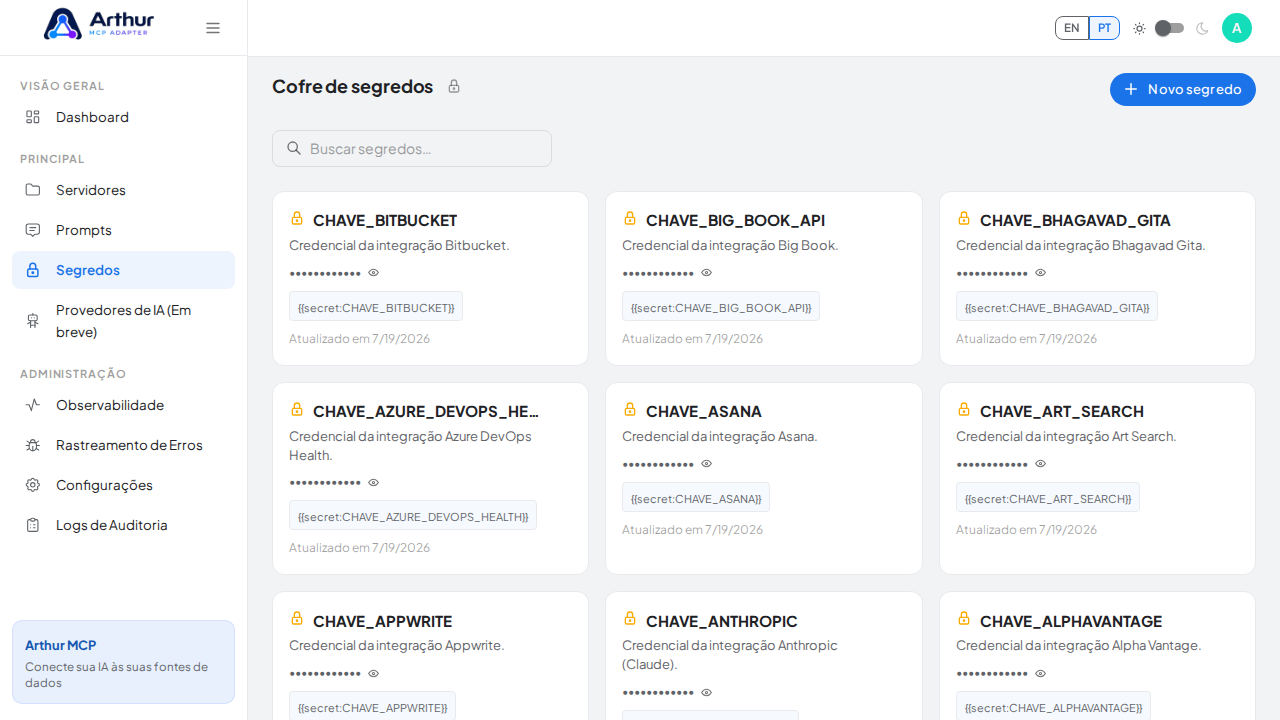Go to Servidores page
This screenshot has width=1280, height=720.
click(123, 190)
